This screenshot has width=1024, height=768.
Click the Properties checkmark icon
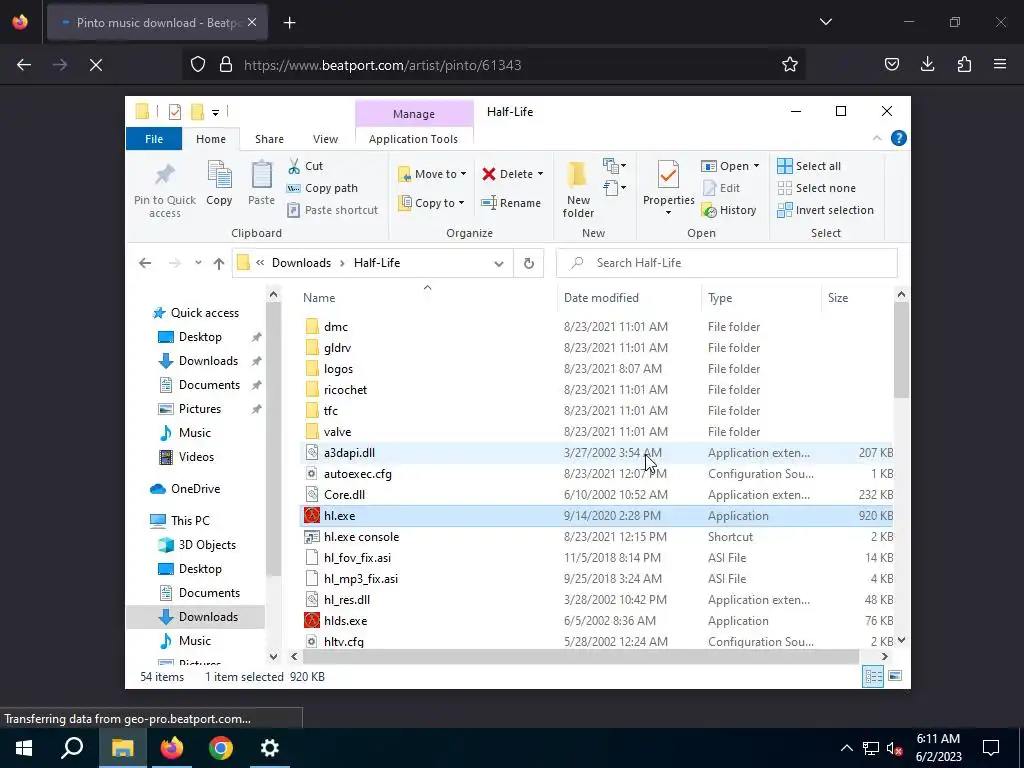(668, 174)
